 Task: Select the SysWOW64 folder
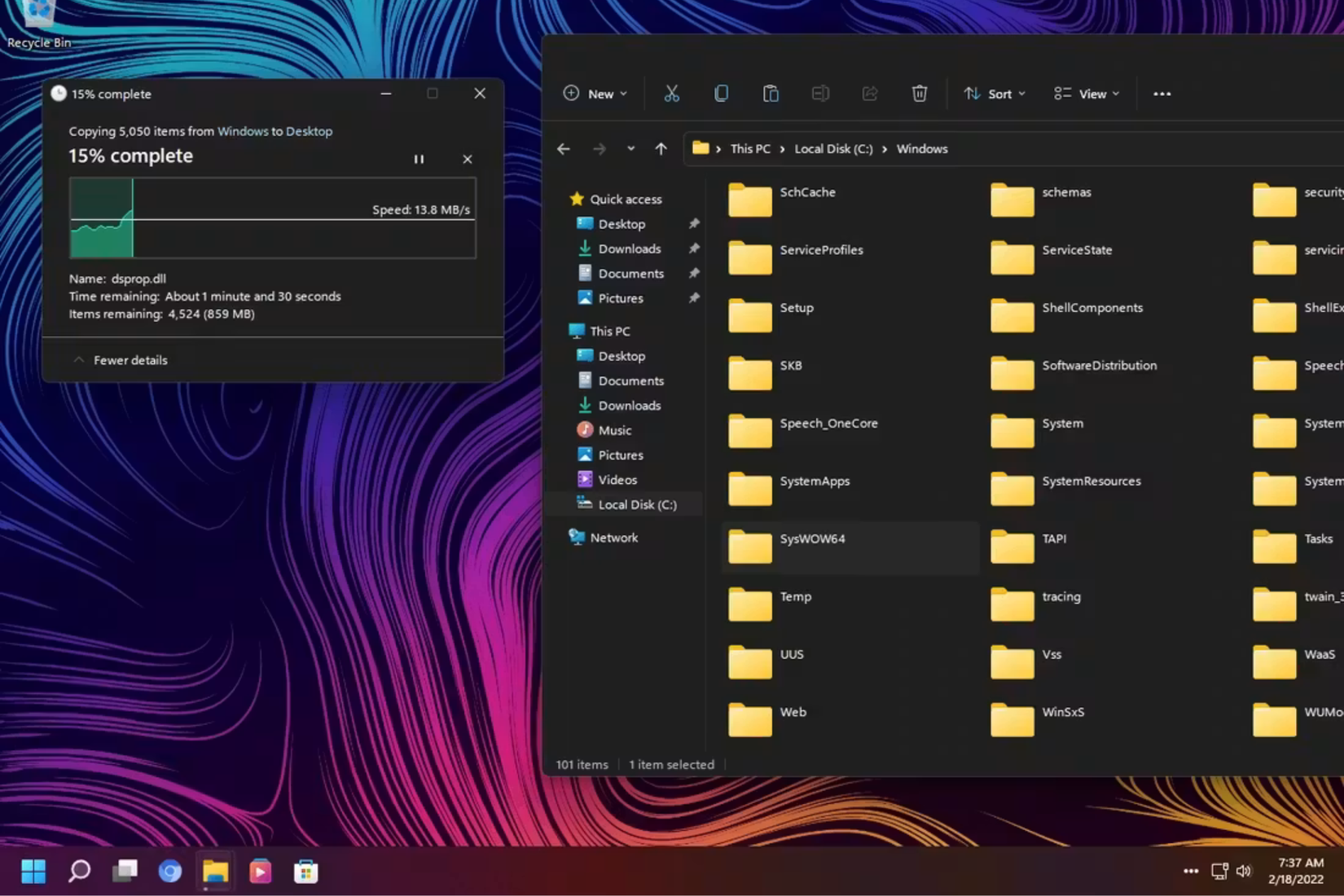click(x=850, y=547)
